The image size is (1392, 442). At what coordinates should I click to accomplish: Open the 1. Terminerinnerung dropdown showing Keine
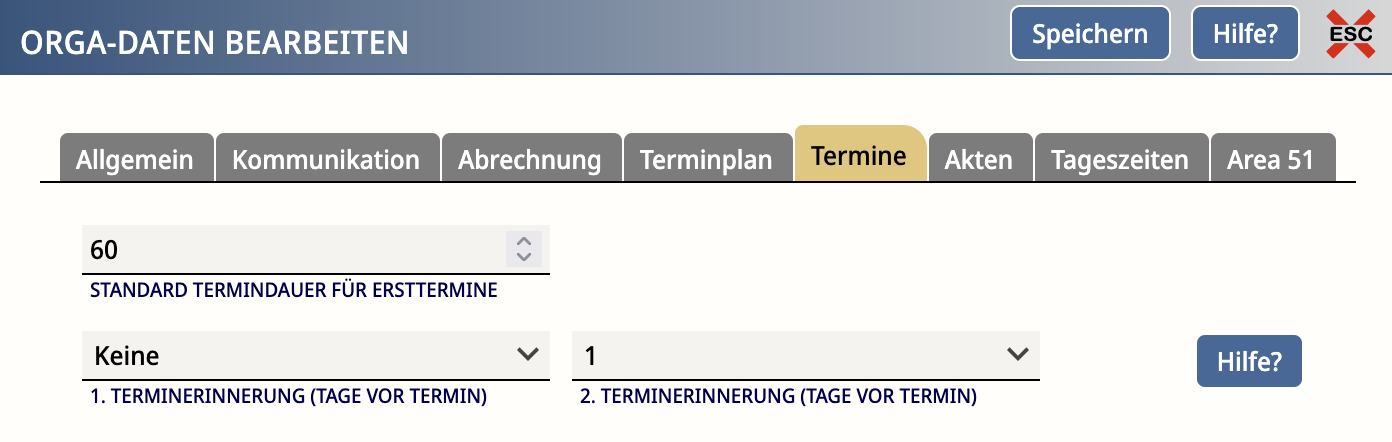(316, 355)
